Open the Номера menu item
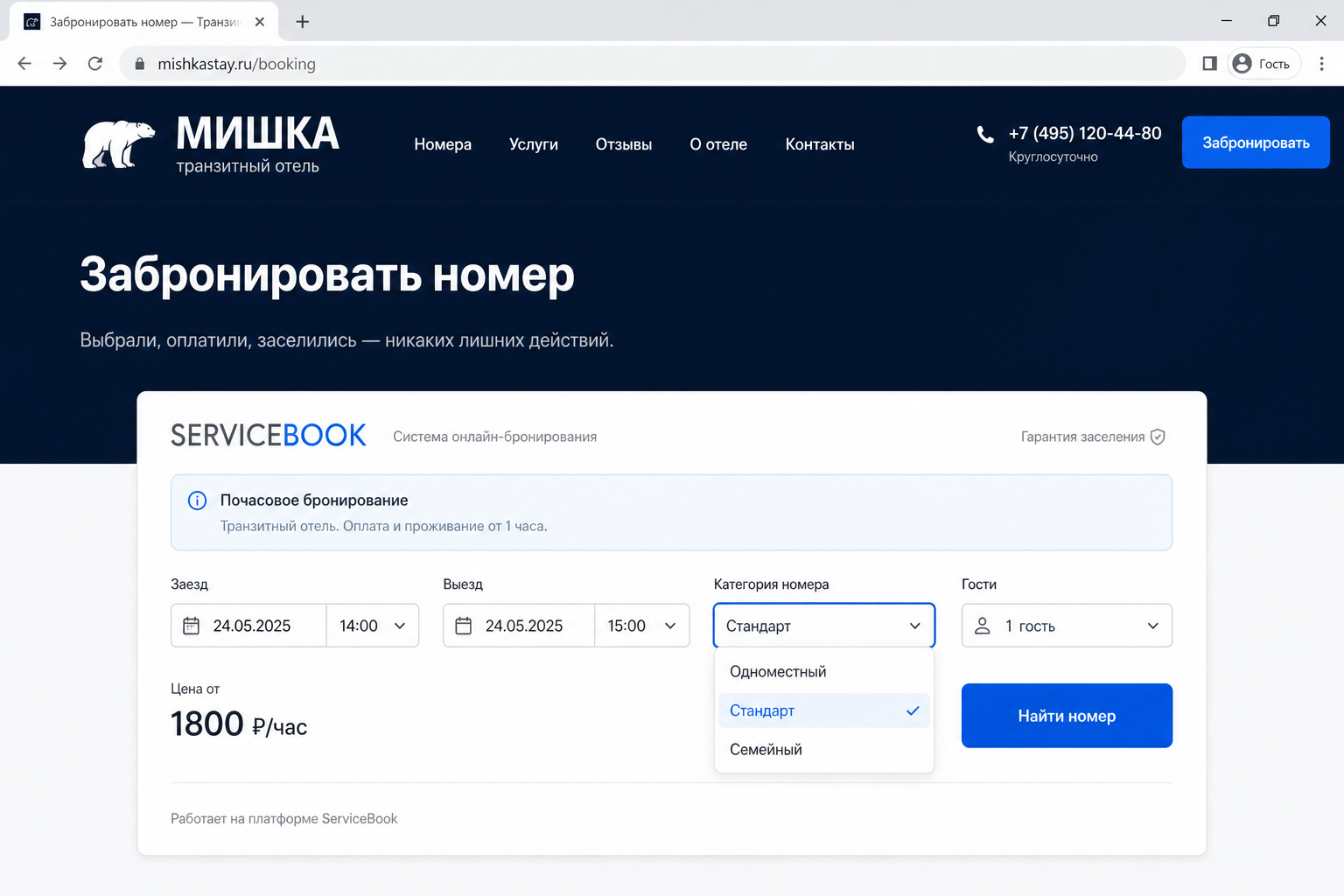1344x896 pixels. coord(443,144)
